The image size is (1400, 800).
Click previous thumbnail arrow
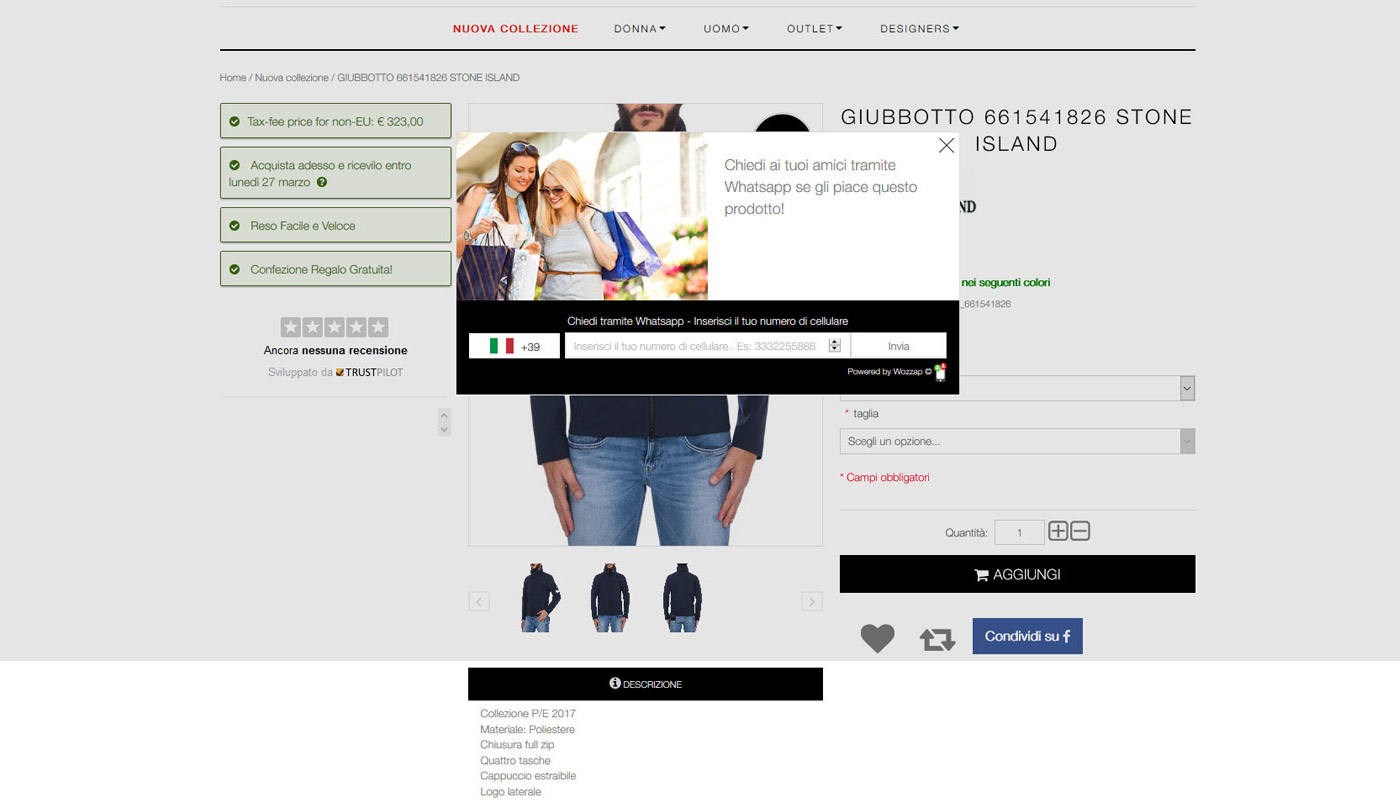479,601
